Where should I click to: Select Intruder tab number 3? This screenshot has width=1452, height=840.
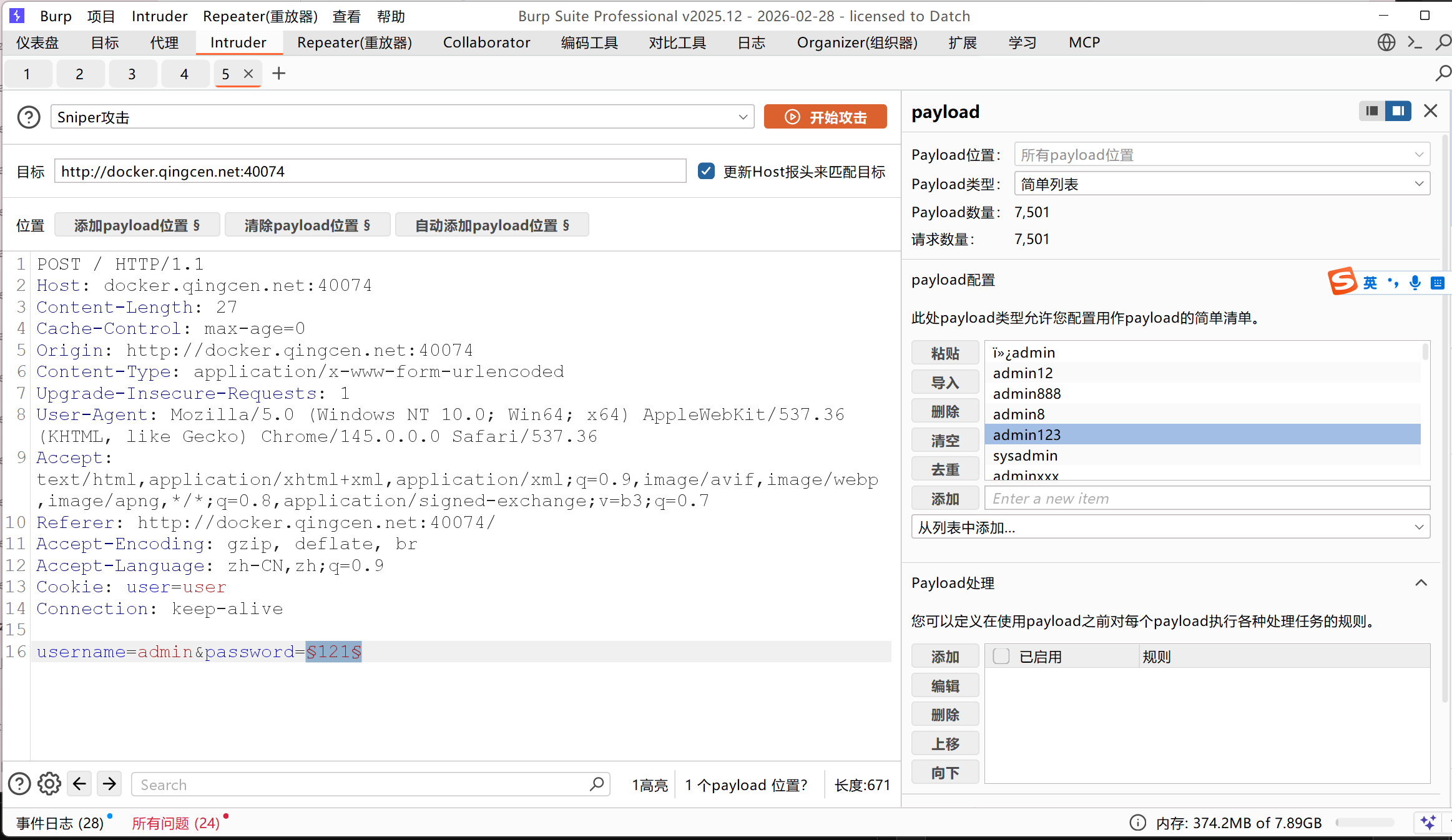132,74
